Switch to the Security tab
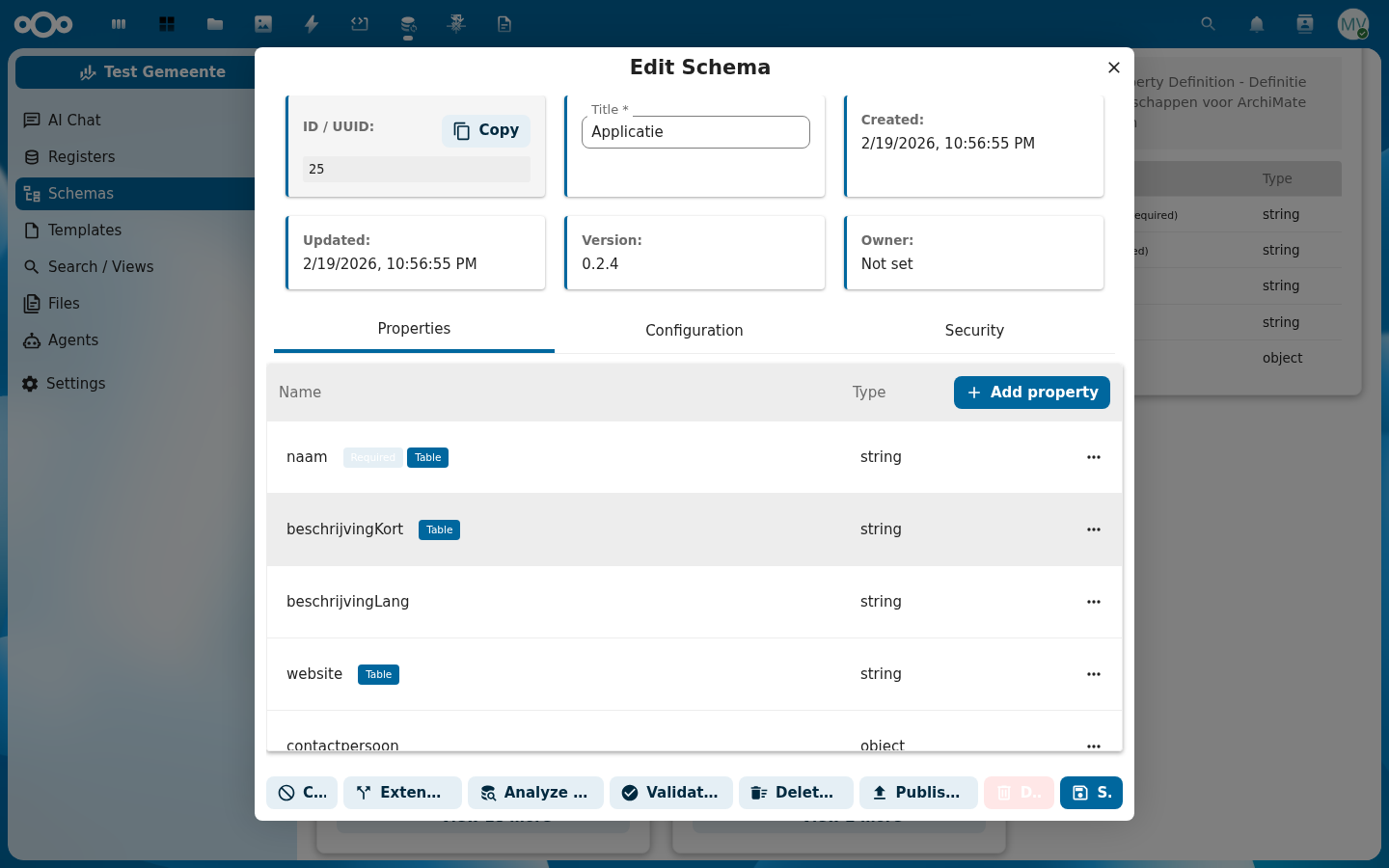 tap(974, 330)
